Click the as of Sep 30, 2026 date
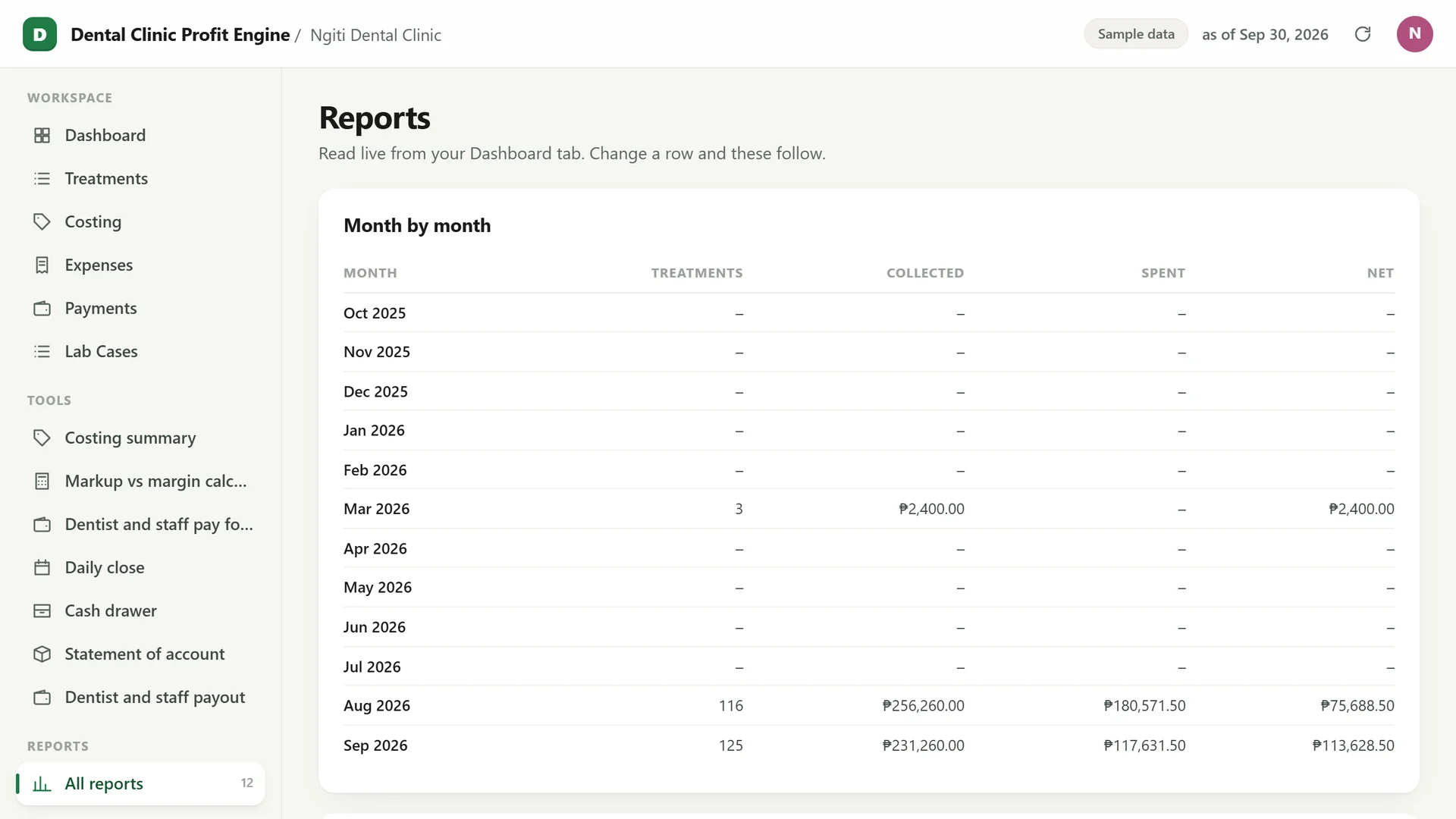 coord(1265,35)
